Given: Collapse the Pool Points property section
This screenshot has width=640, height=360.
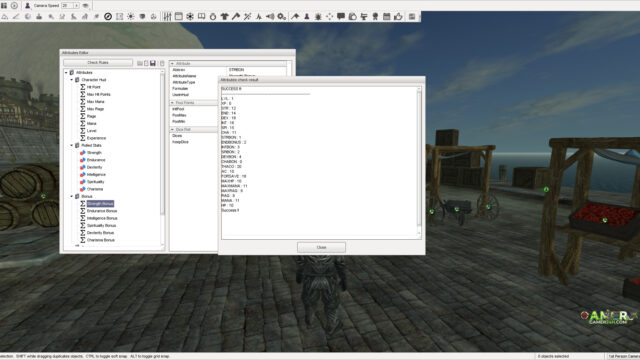Looking at the screenshot, I should tap(173, 103).
